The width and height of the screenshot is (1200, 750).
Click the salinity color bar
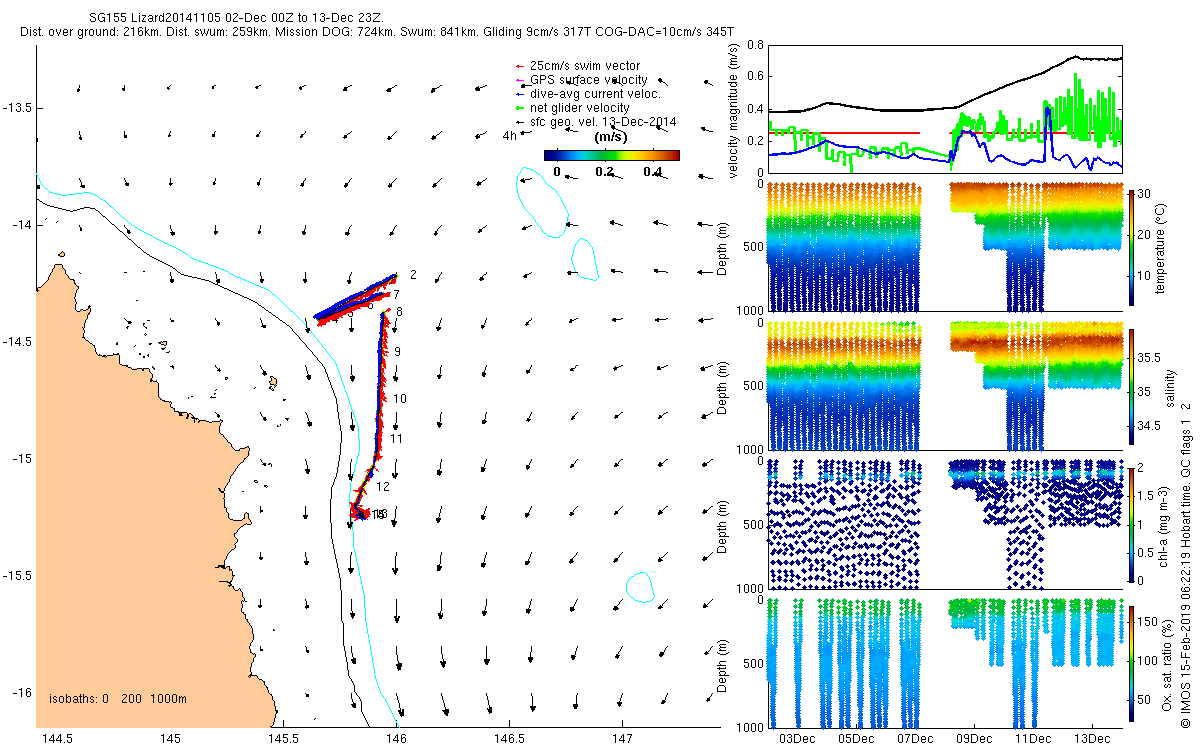point(1131,387)
